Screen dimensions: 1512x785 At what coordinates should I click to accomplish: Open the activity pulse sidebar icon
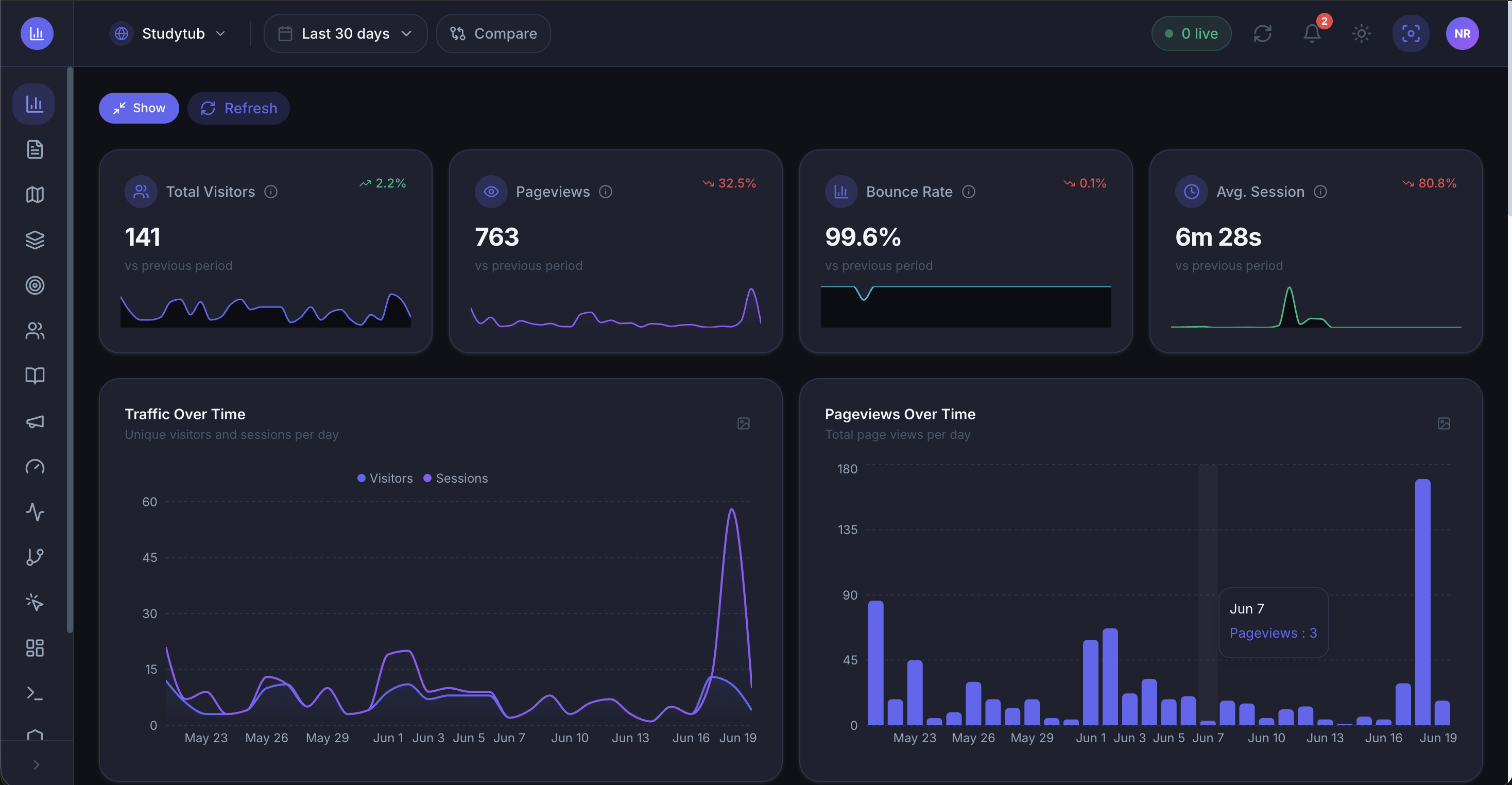point(35,512)
